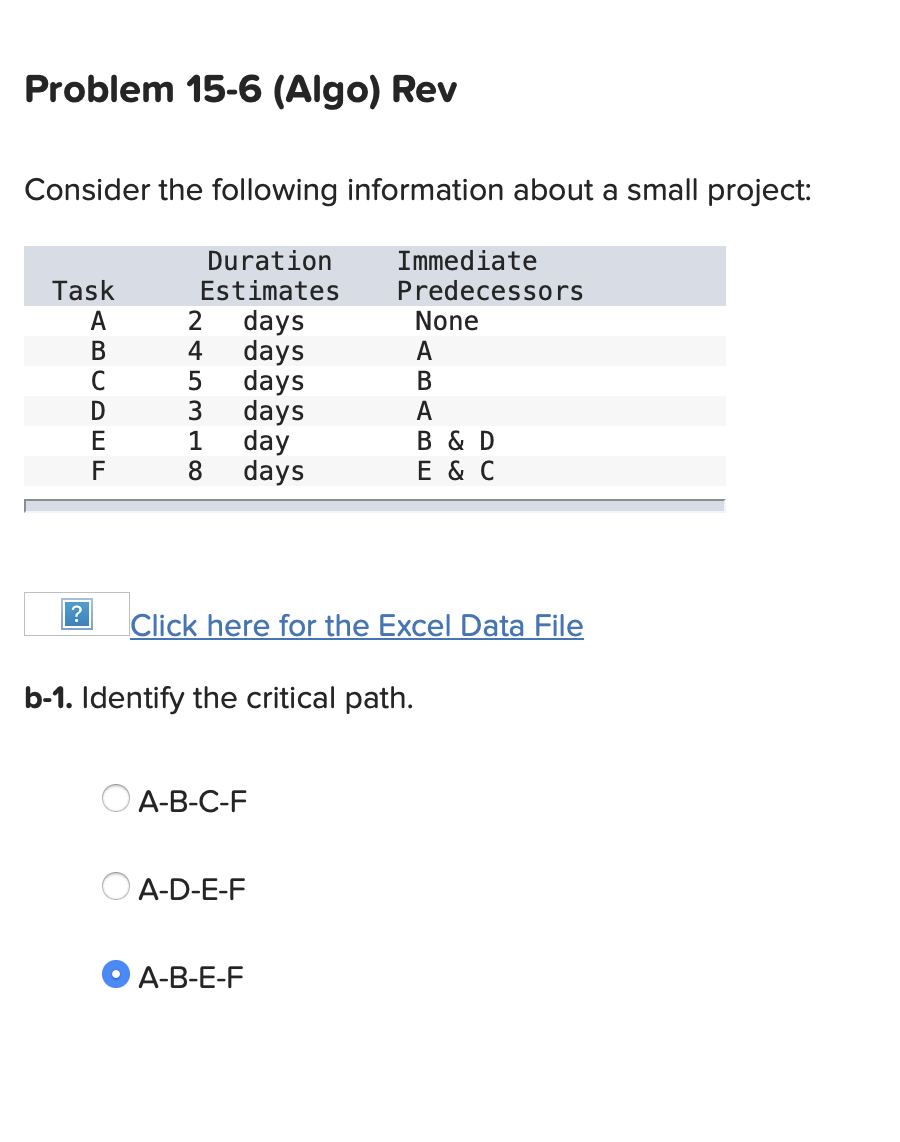The width and height of the screenshot is (900, 1142).
Task: Click the box containing the question mark
Action: coord(78,613)
